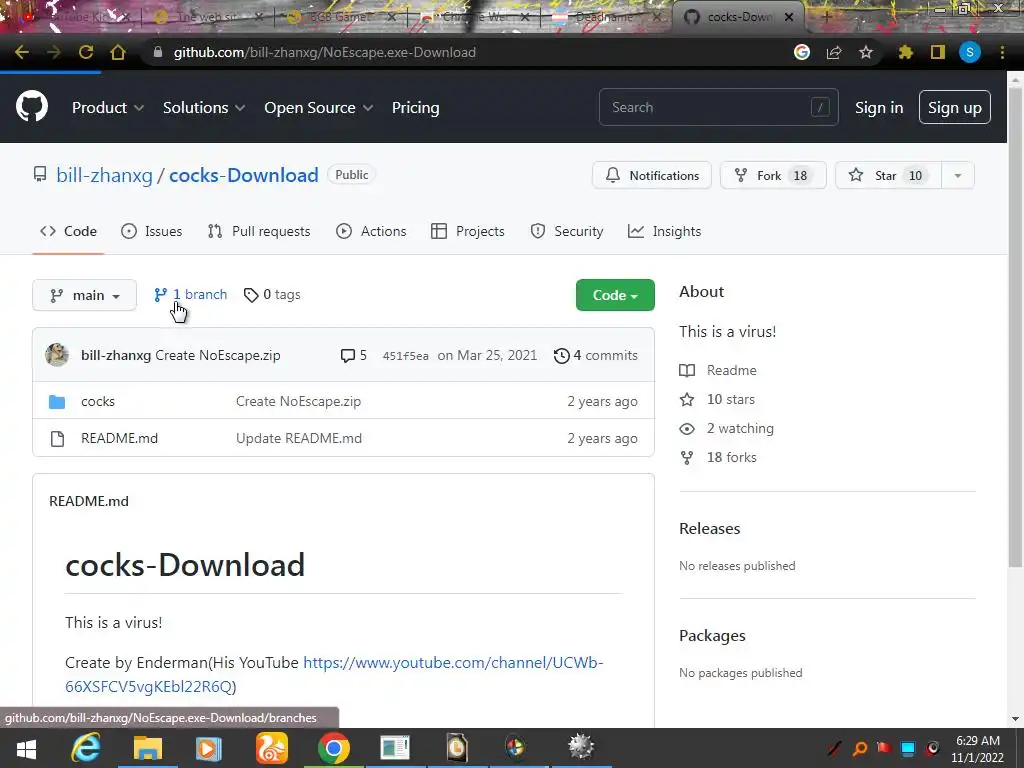
Task: Open the Enderman YouTube channel link
Action: (x=334, y=674)
